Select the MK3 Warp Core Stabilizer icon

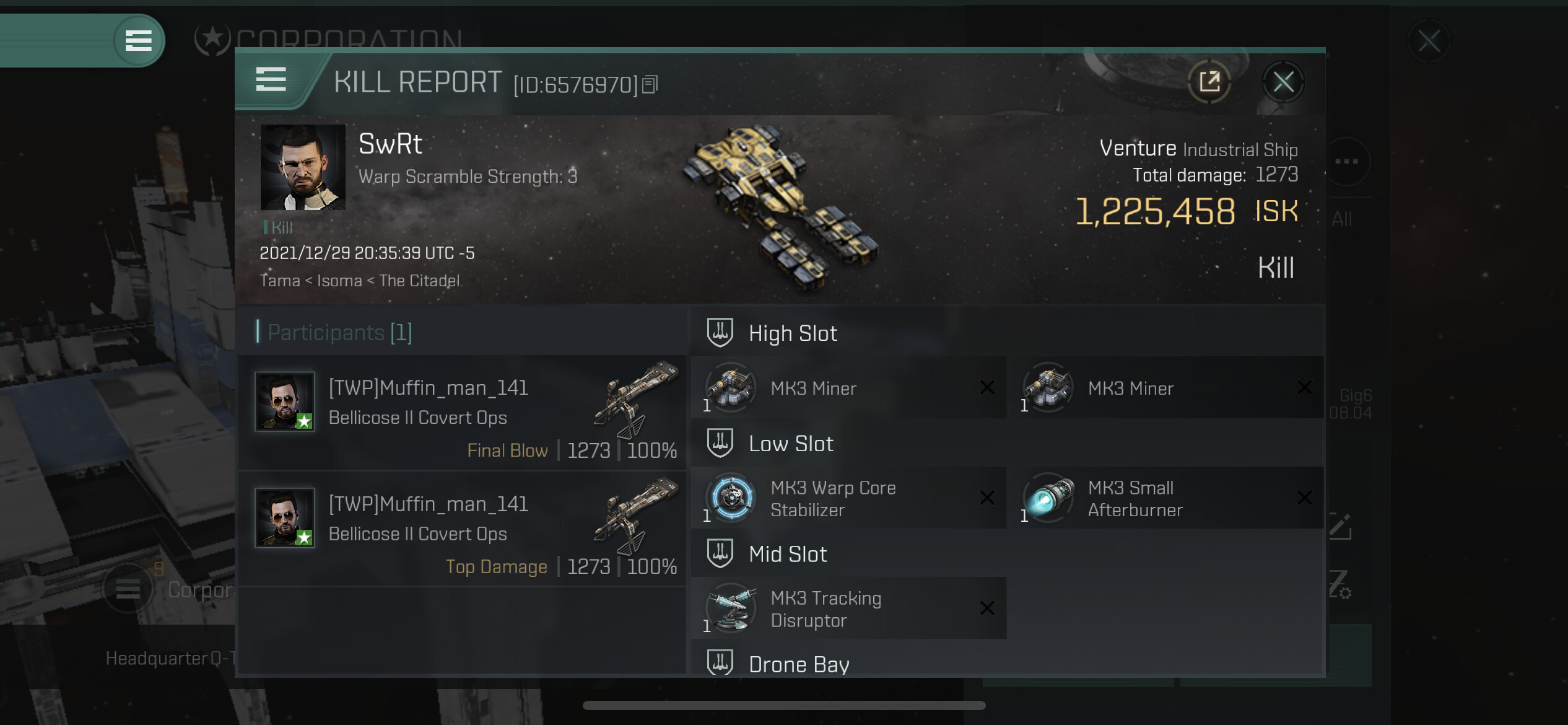pos(731,498)
